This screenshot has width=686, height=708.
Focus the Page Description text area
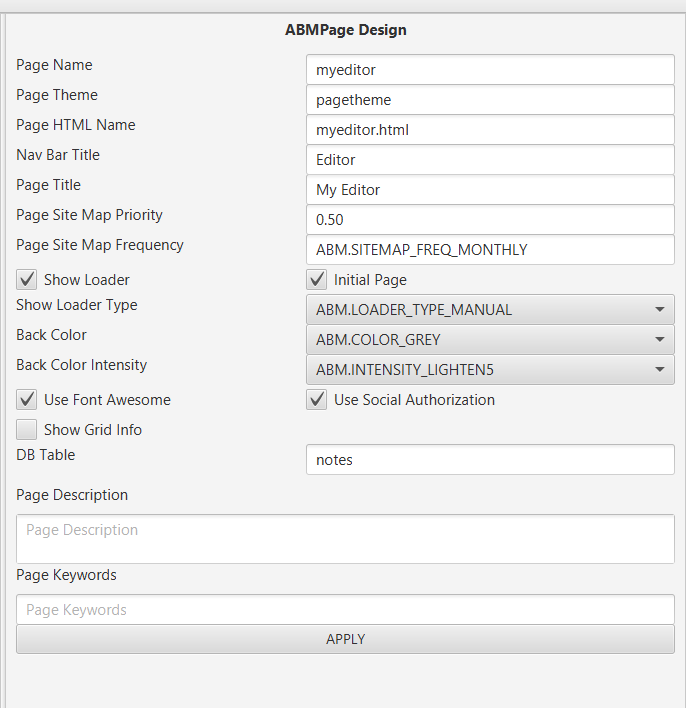(345, 539)
